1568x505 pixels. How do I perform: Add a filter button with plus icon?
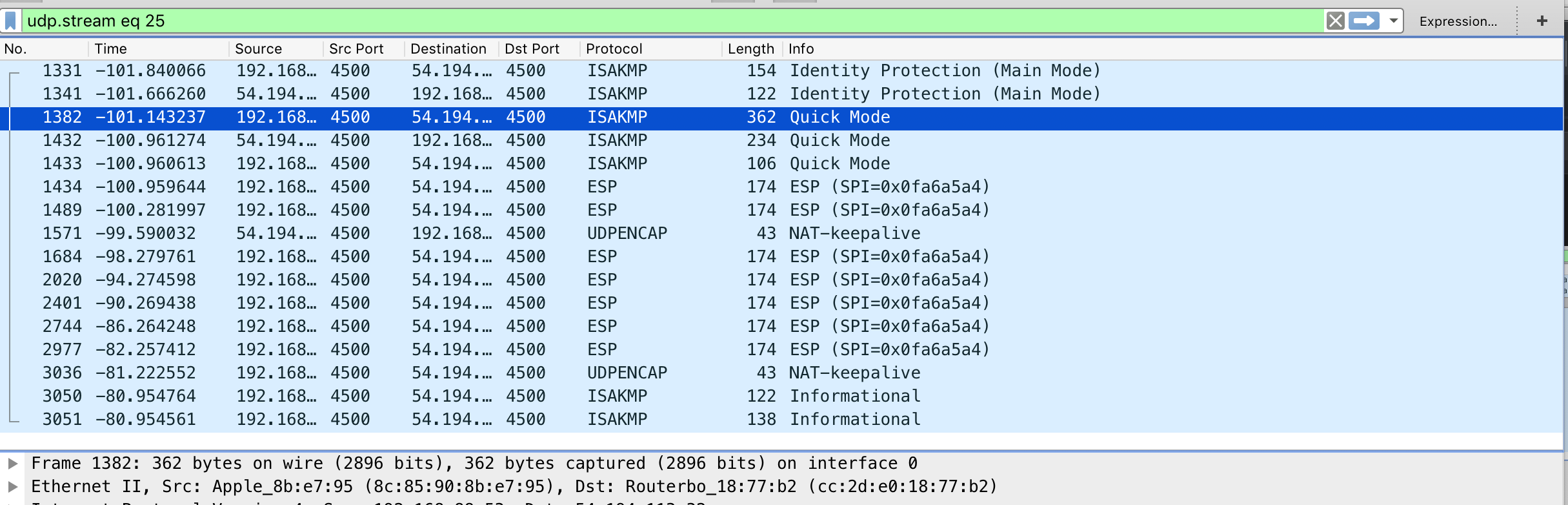pyautogui.click(x=1542, y=21)
